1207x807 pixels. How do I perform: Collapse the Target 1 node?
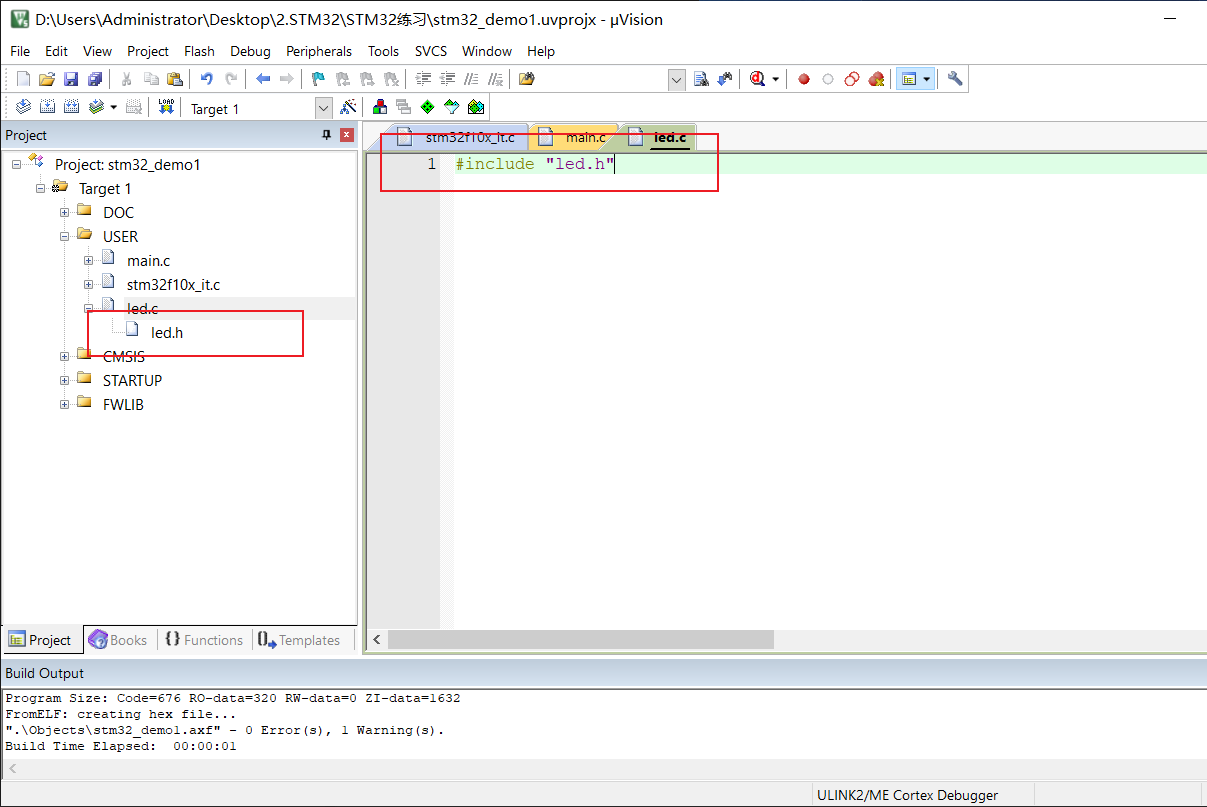[x=40, y=188]
